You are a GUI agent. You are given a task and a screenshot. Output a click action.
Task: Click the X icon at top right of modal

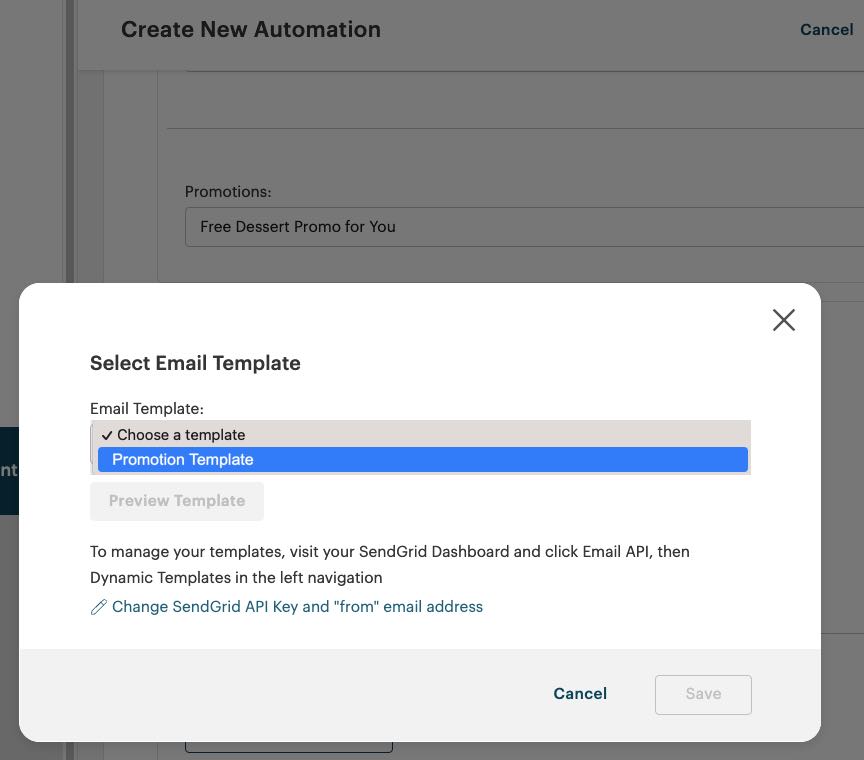pos(783,319)
